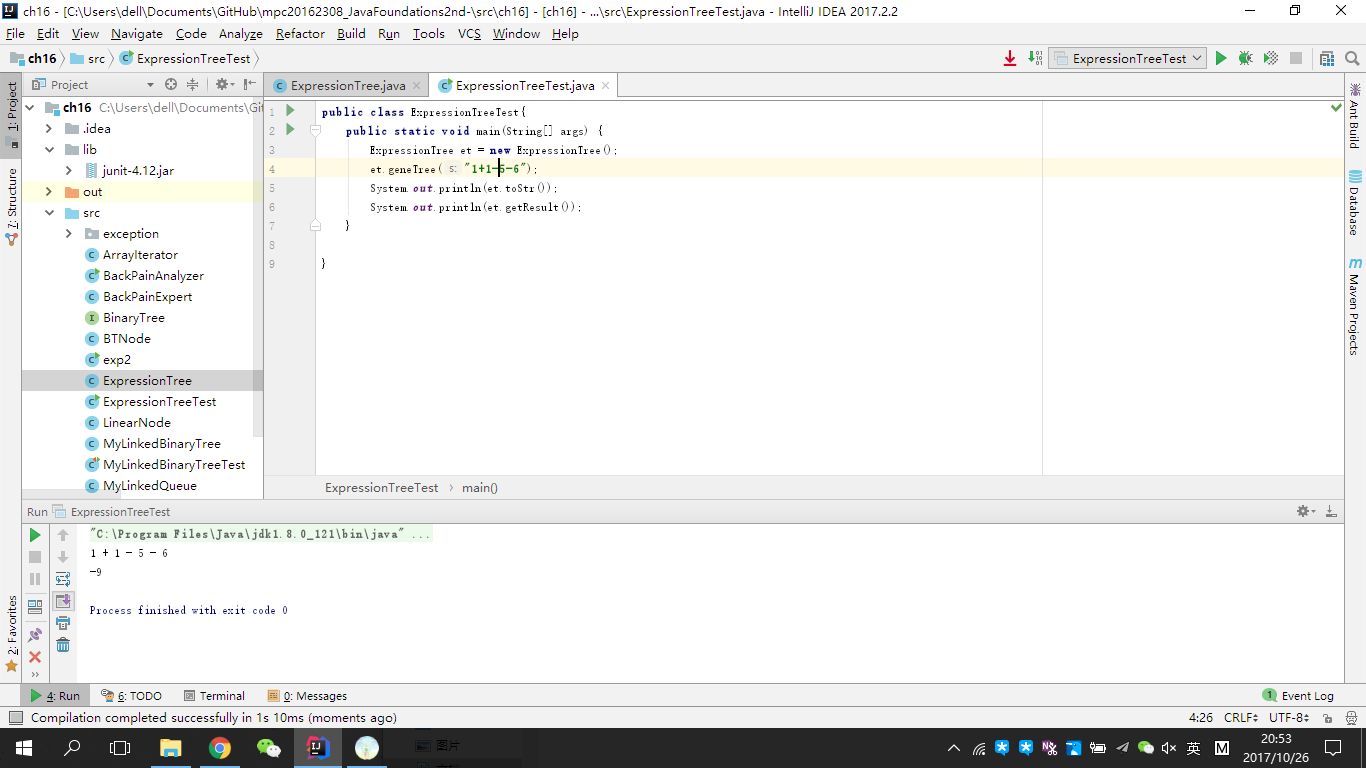This screenshot has width=1366, height=768.
Task: Collapse the ch16 project root
Action: click(29, 107)
